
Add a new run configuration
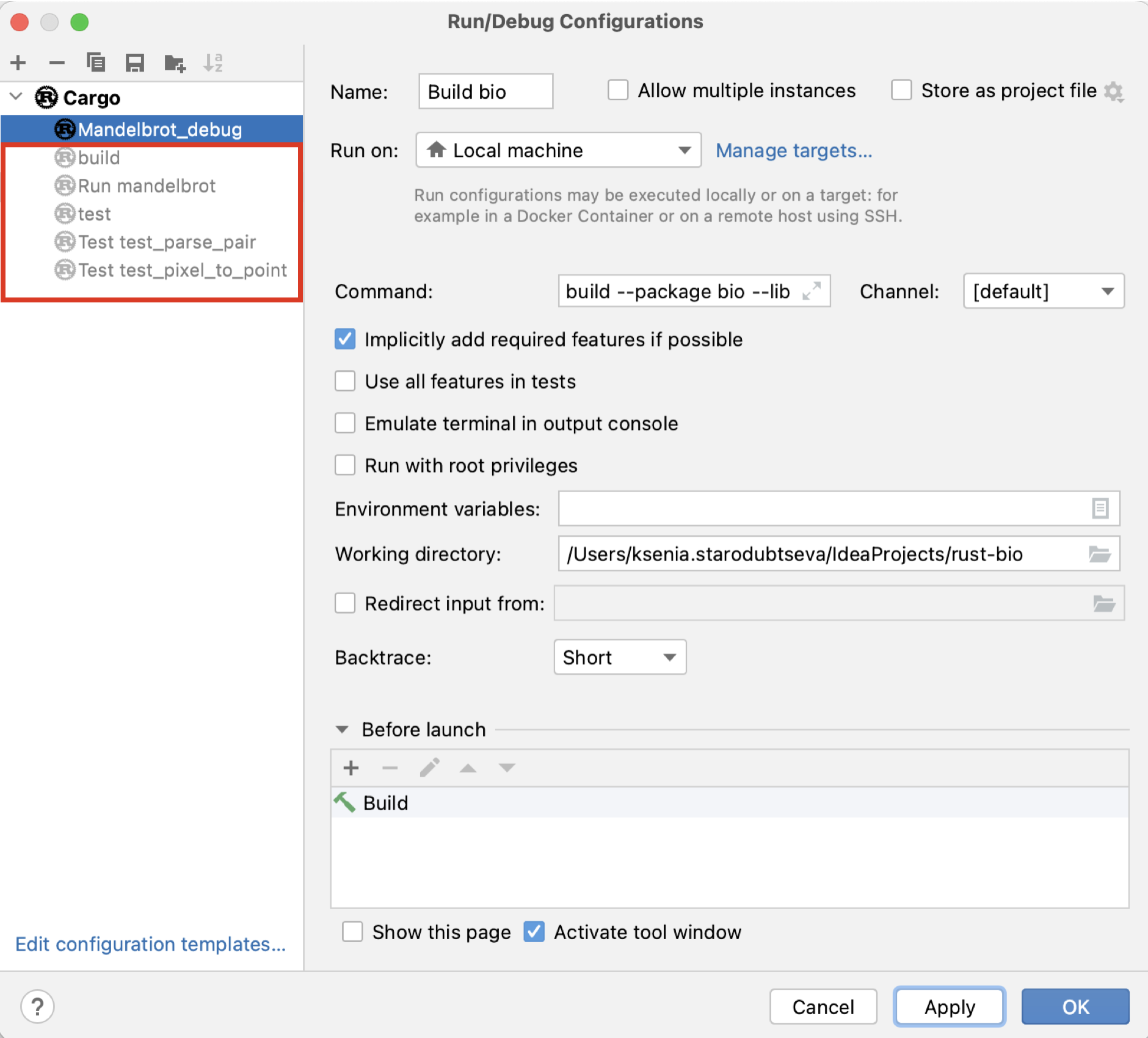click(x=18, y=62)
